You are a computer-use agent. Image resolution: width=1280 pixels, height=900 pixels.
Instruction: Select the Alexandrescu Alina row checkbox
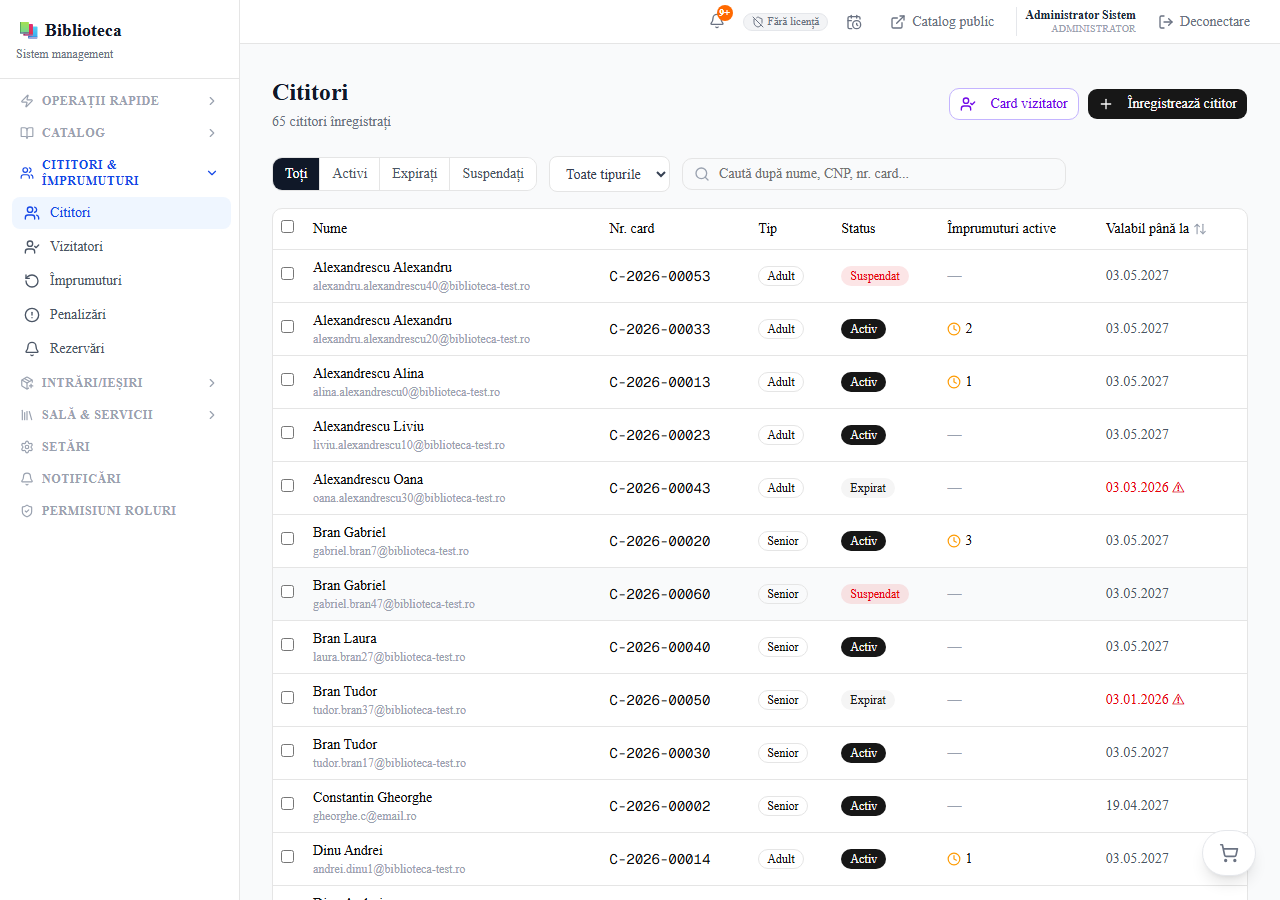(288, 379)
